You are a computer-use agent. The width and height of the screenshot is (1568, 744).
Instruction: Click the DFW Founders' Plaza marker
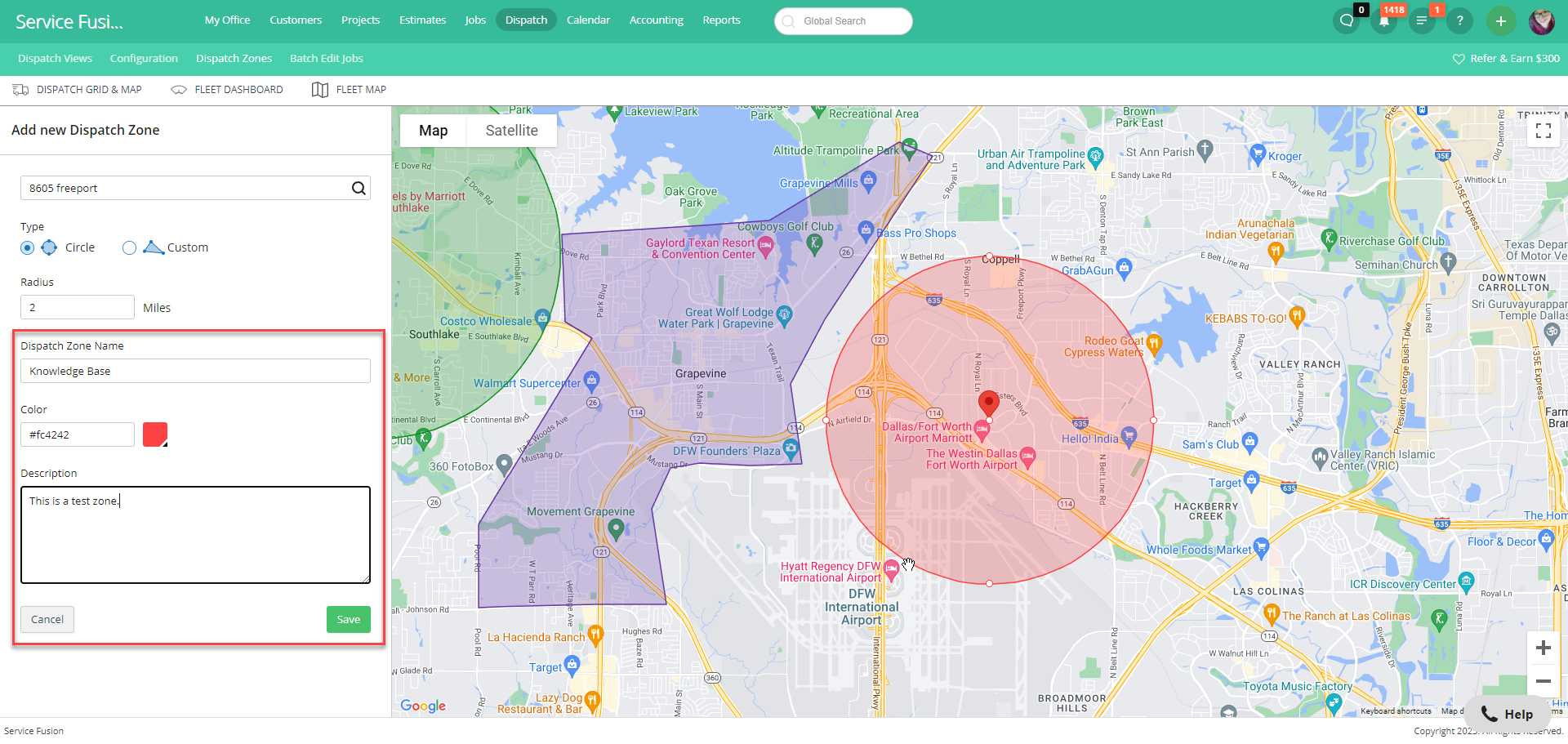[x=790, y=448]
